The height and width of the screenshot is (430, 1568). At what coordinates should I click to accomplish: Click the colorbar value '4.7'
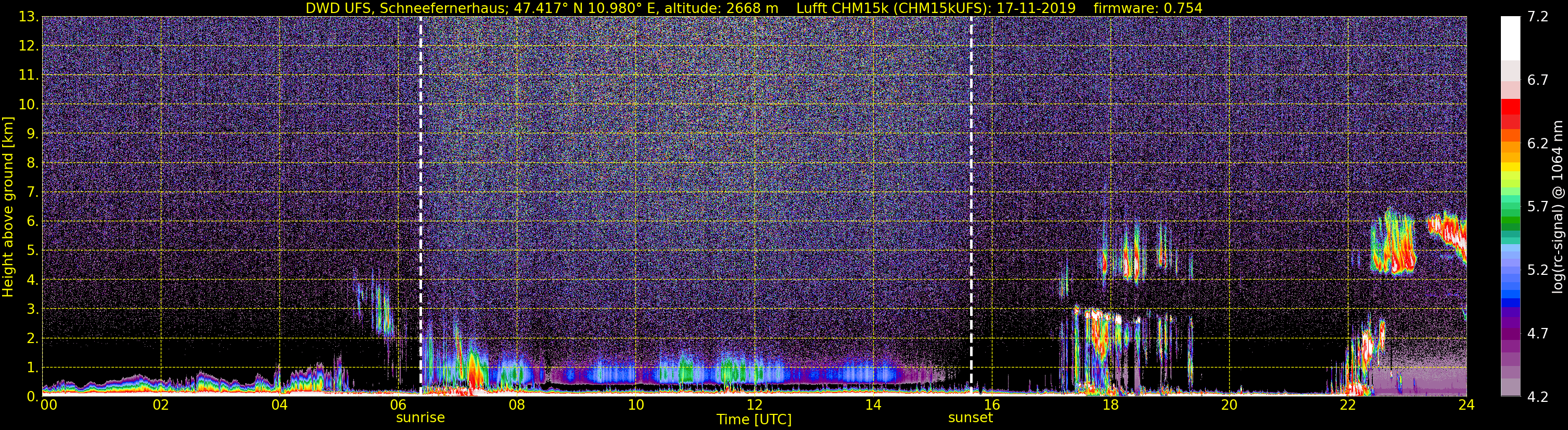(1538, 333)
